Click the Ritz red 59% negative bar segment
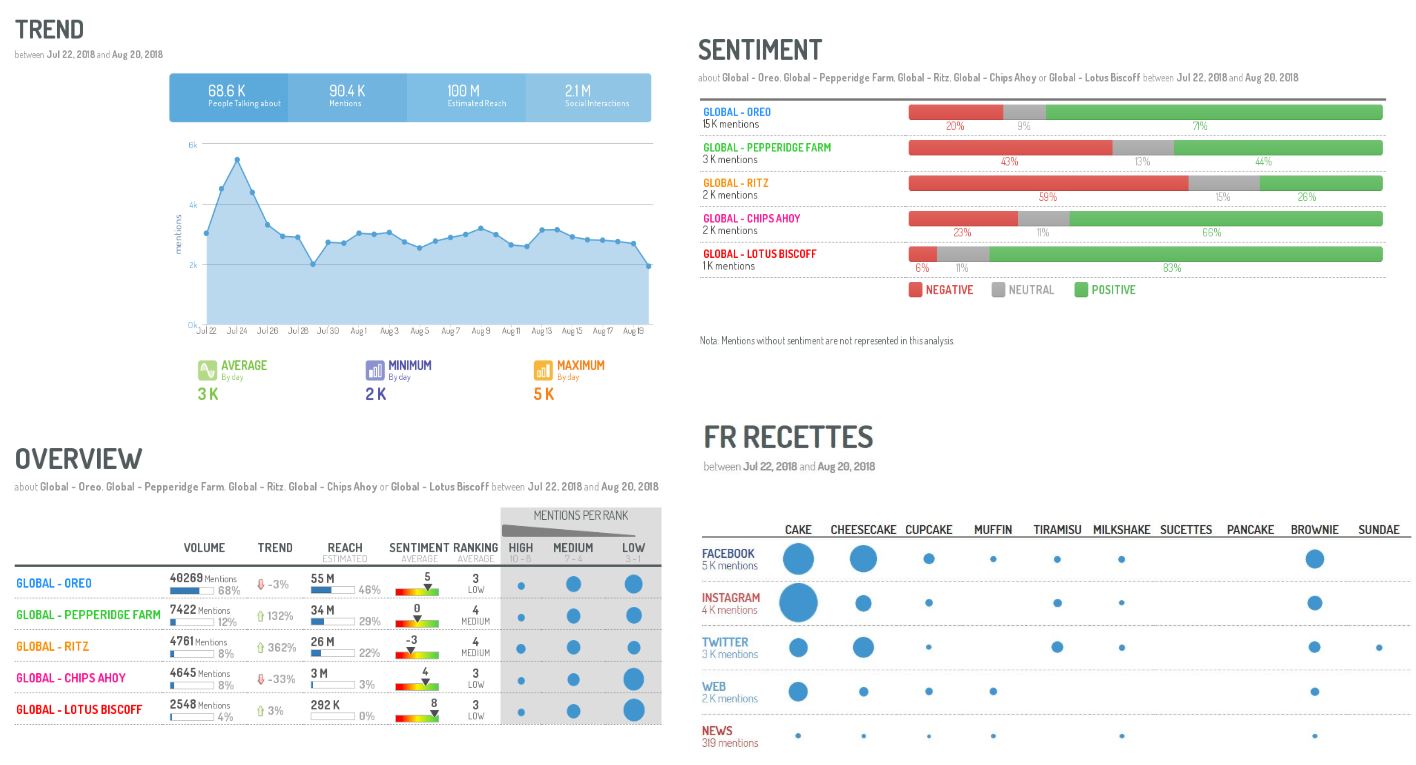The image size is (1416, 765). (1049, 183)
